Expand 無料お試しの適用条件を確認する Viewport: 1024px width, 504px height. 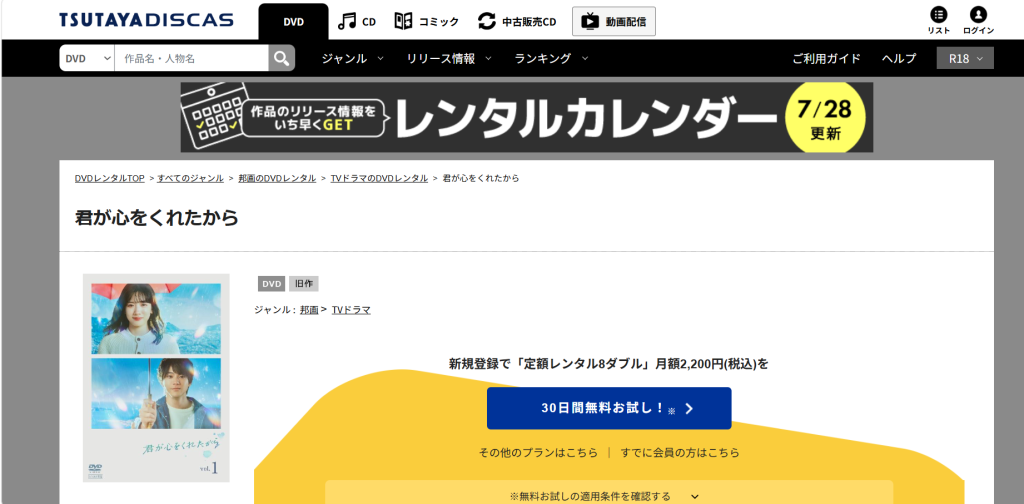click(609, 496)
